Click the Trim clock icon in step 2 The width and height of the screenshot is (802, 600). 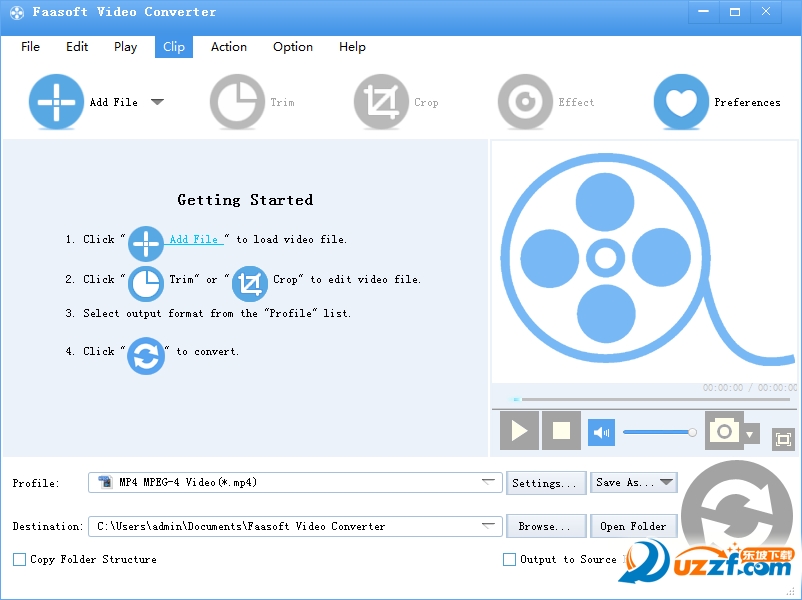(x=146, y=283)
